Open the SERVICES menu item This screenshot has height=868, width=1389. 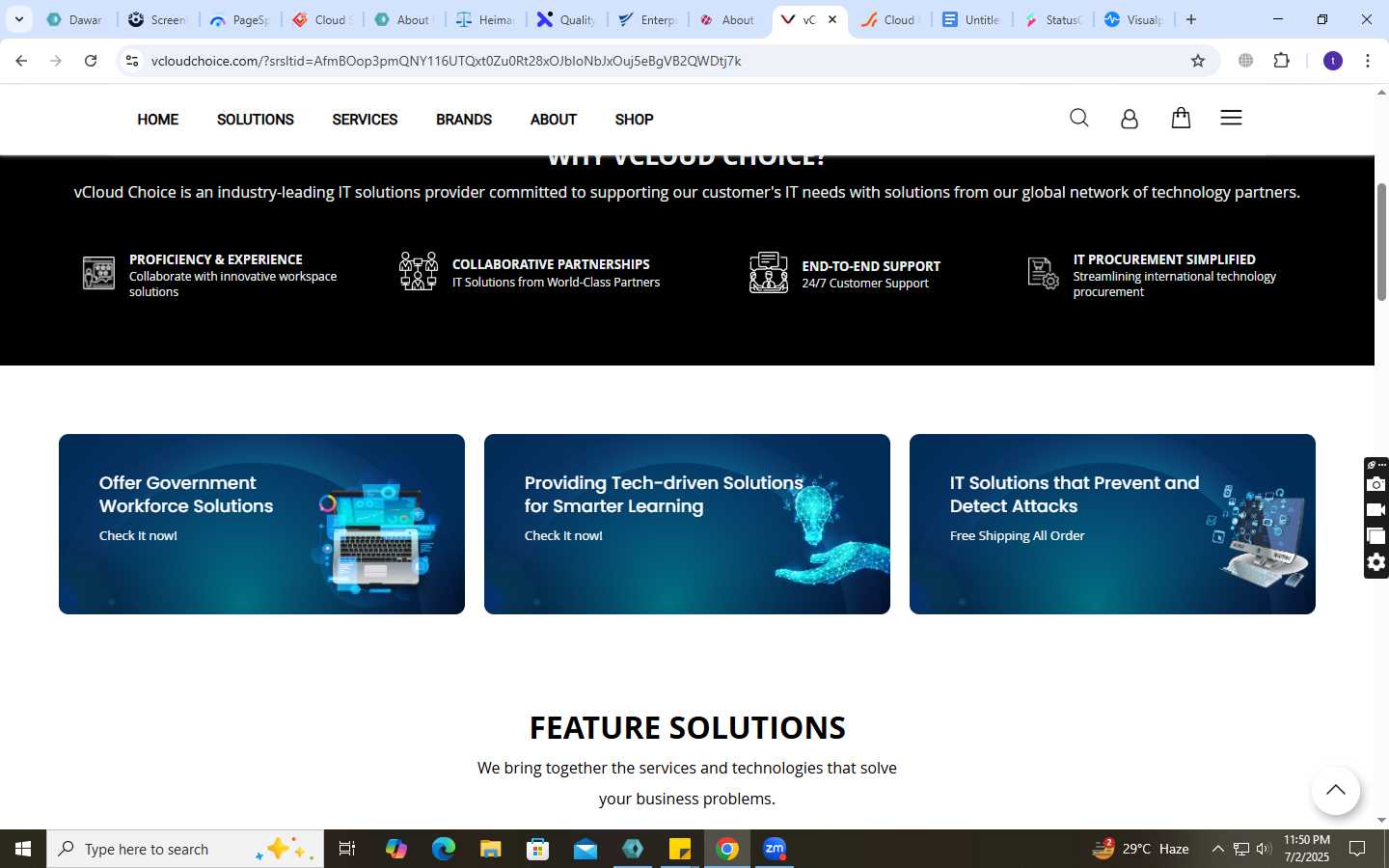coord(365,120)
